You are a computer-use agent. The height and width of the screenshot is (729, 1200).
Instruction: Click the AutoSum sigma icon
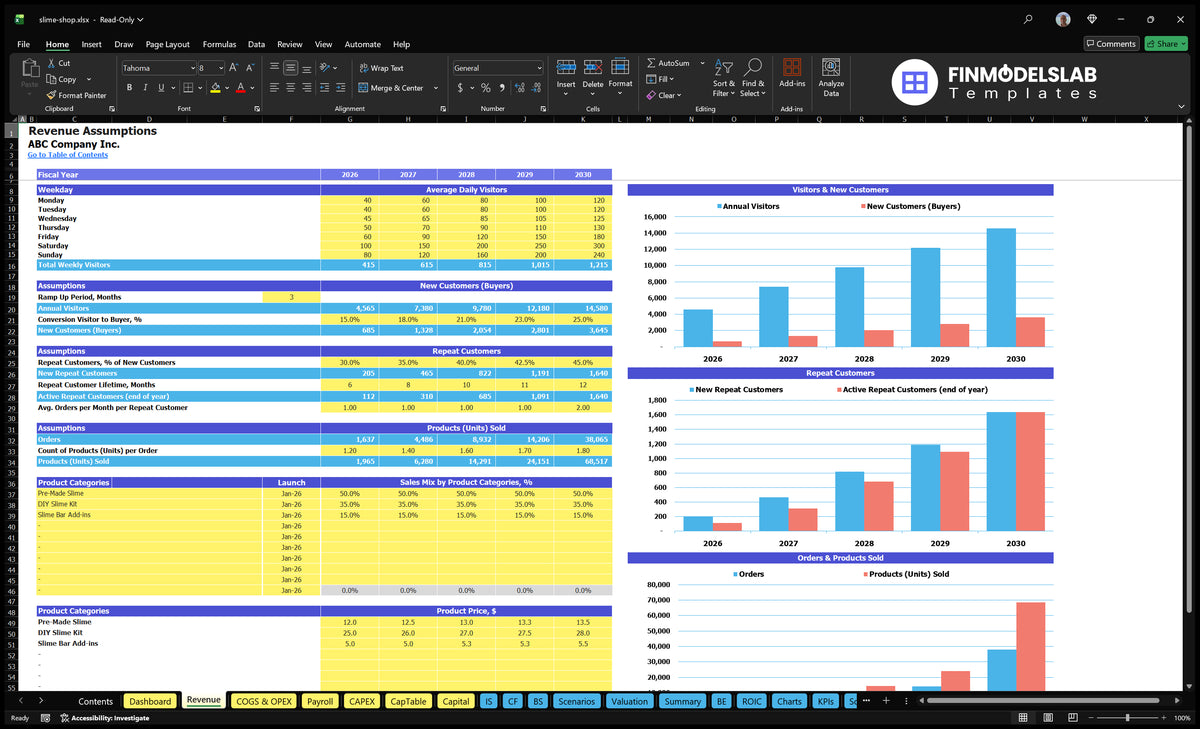coord(651,63)
